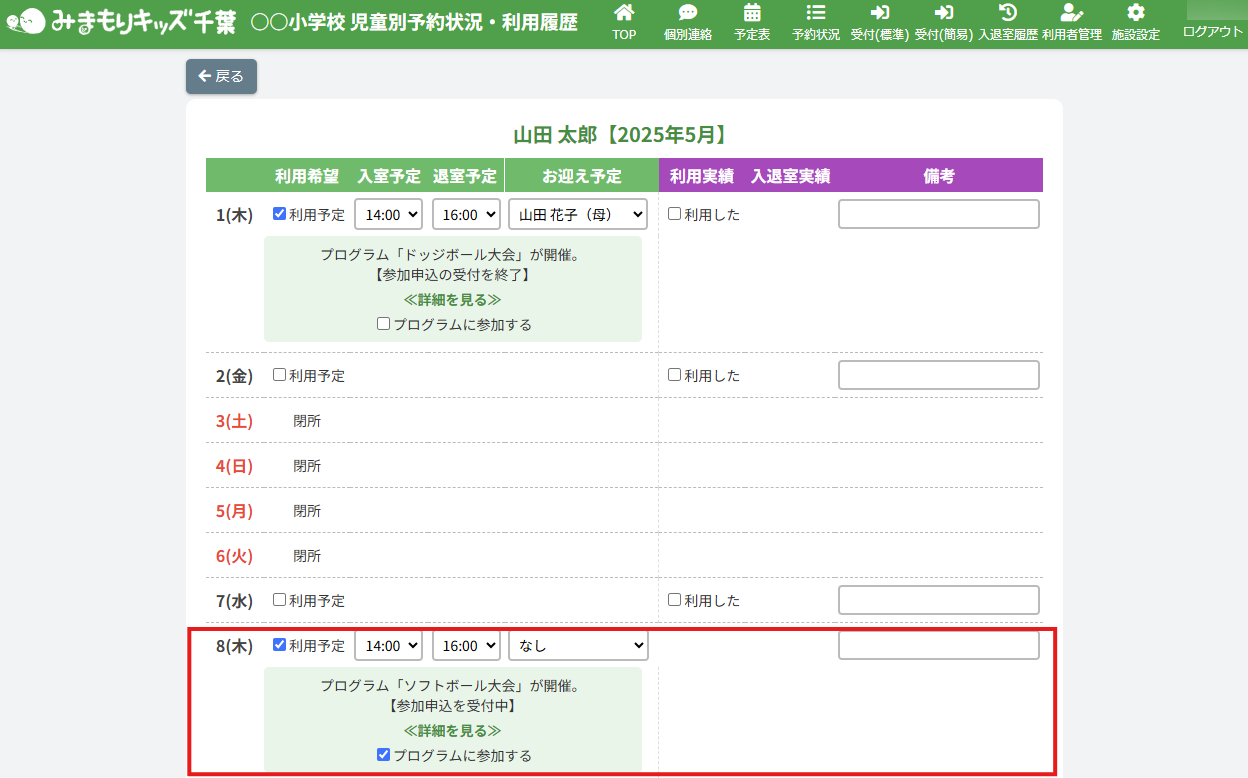Click the 戻る back button
The image size is (1248, 778).
221,76
